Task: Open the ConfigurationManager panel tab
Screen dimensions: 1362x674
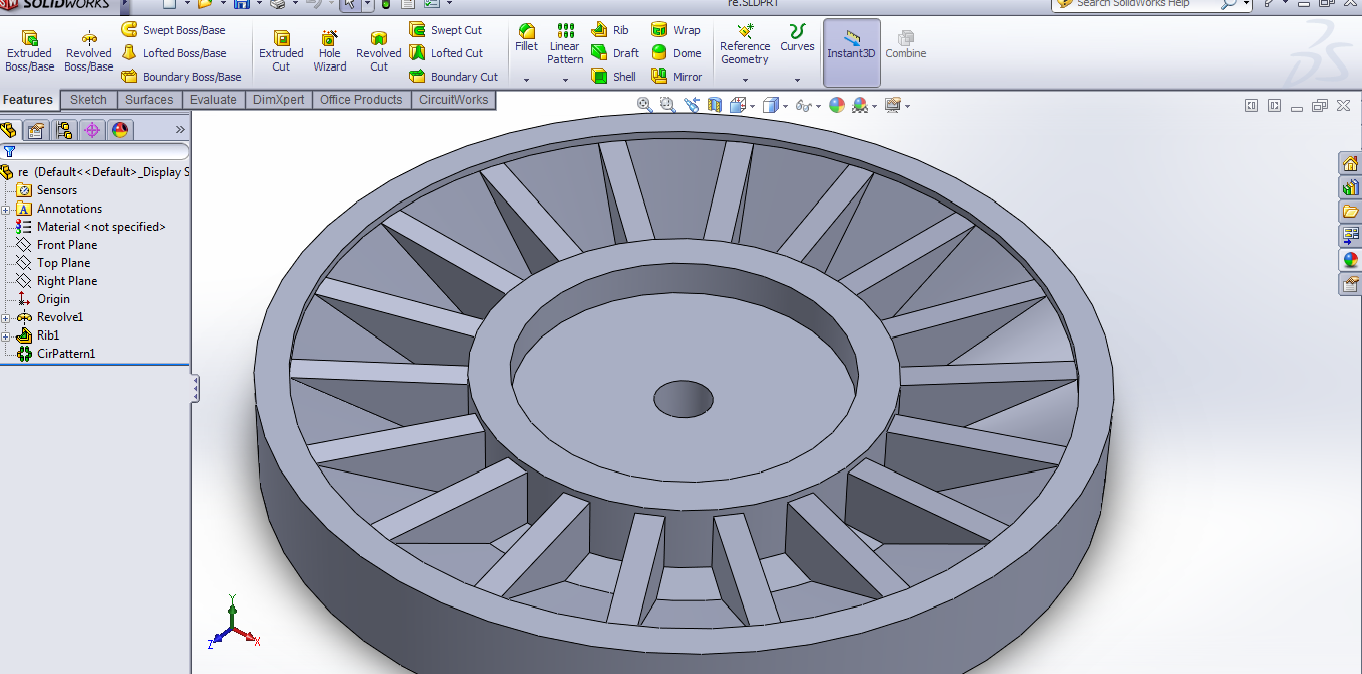Action: click(x=64, y=130)
